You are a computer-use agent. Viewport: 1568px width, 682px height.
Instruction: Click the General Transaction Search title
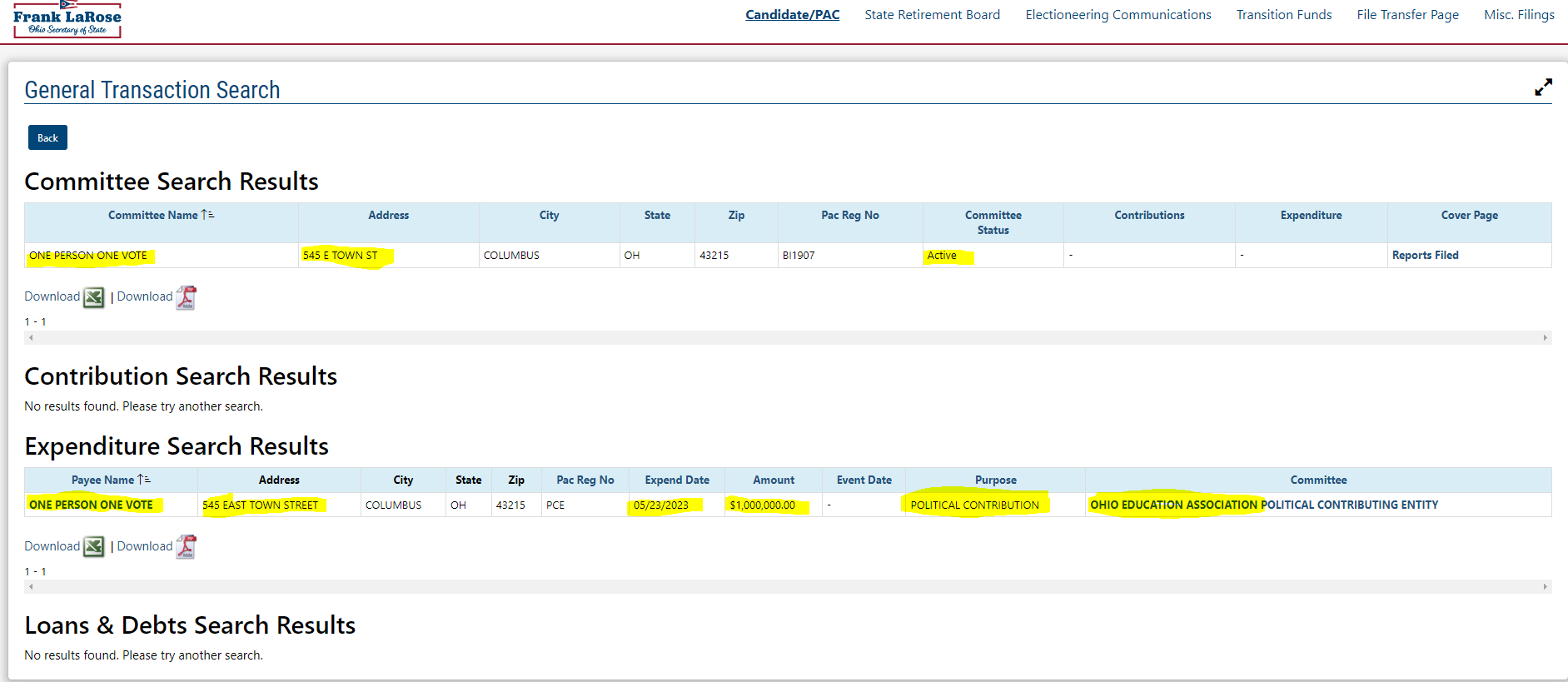coord(152,90)
